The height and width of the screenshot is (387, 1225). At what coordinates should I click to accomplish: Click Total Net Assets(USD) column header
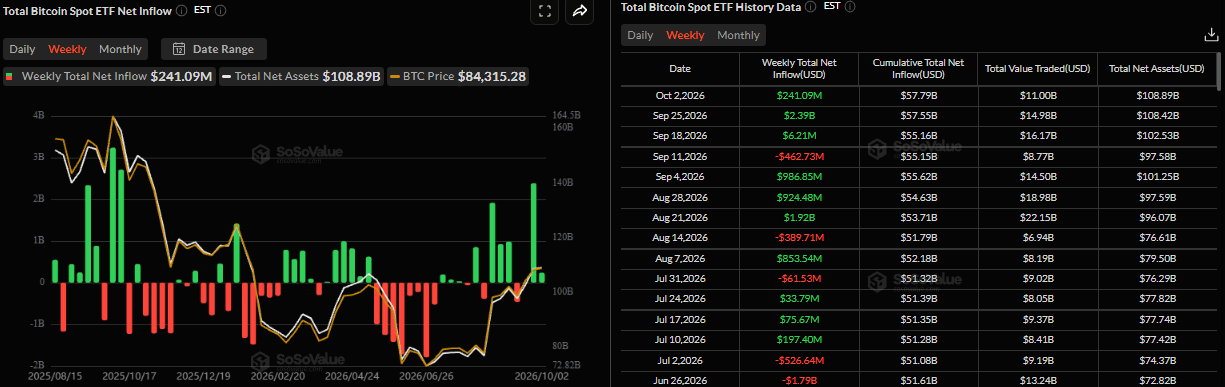click(x=1157, y=69)
